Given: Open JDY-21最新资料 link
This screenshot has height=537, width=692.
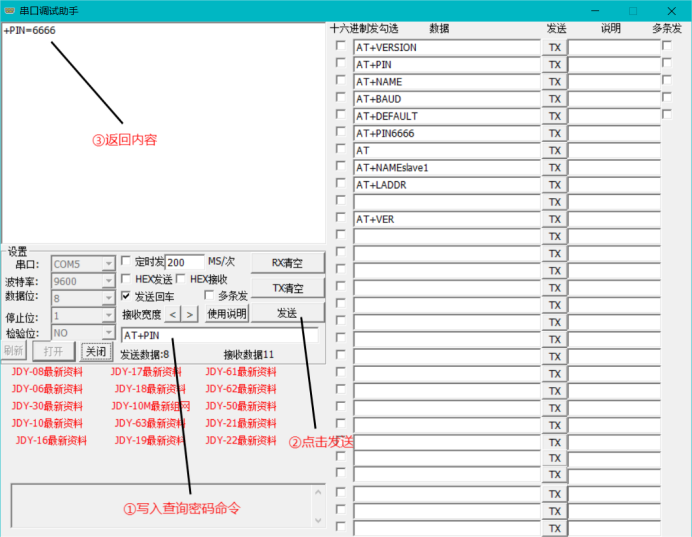Looking at the screenshot, I should (x=241, y=424).
